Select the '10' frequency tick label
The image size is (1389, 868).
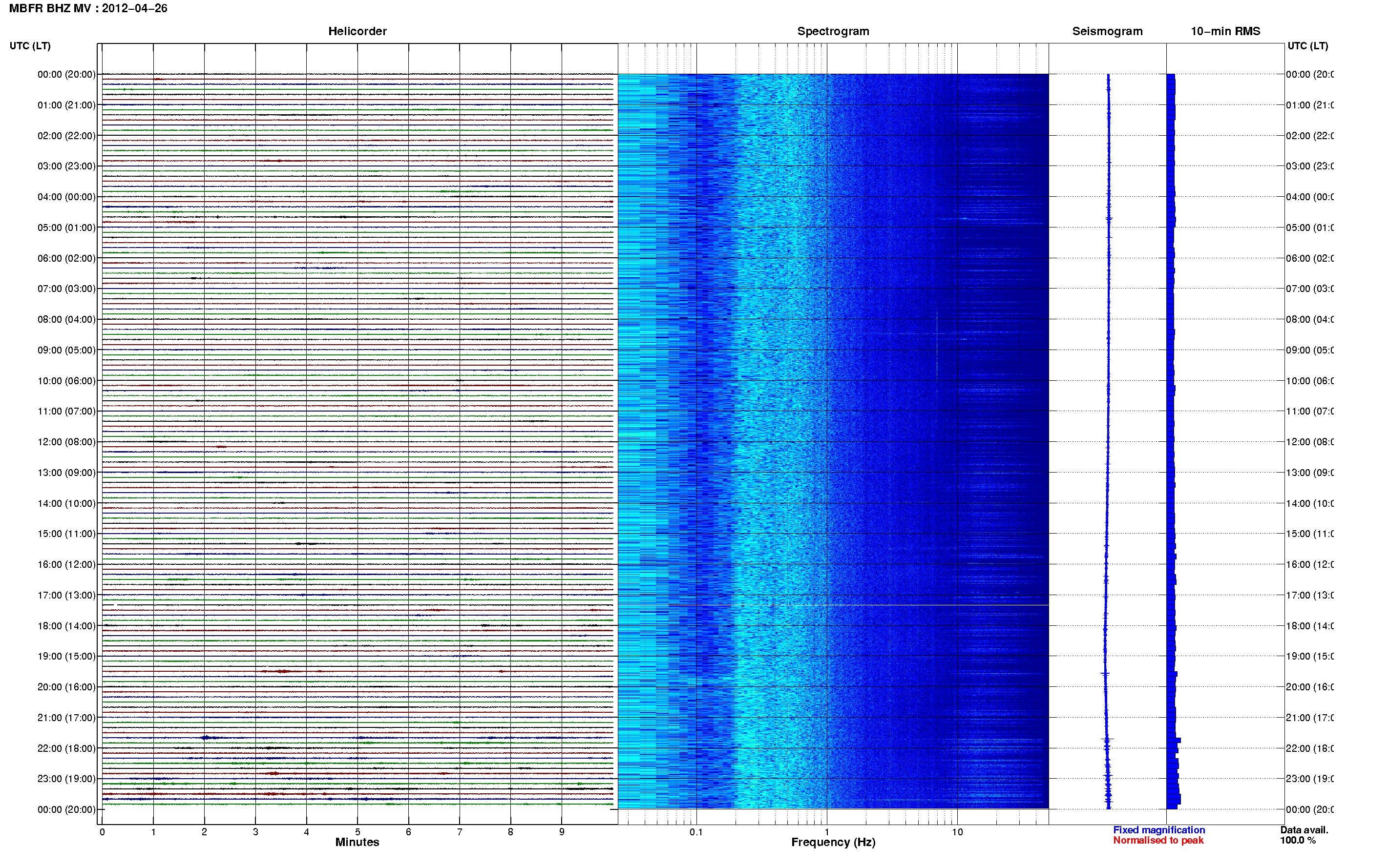(957, 832)
